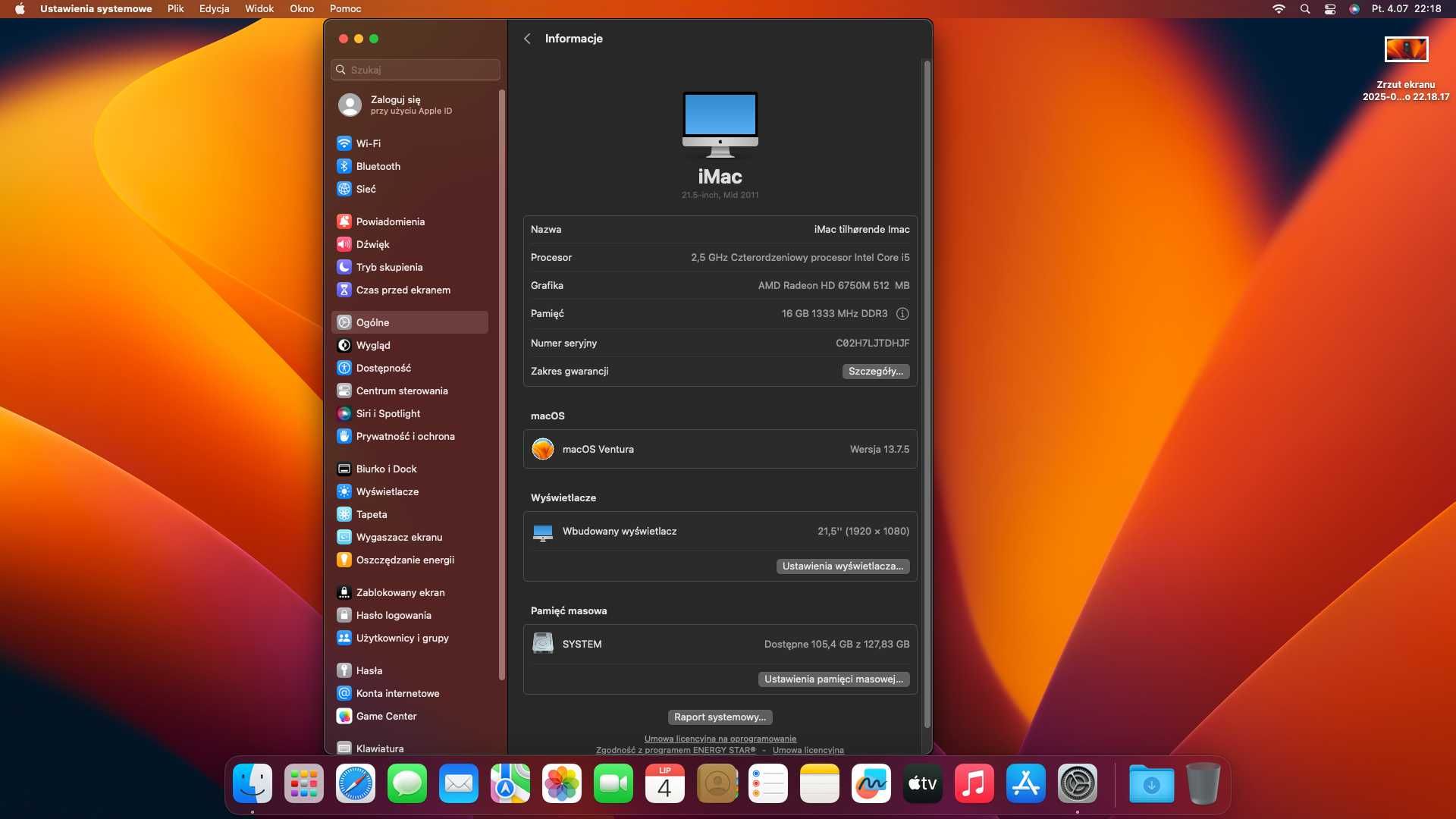This screenshot has width=1456, height=819.
Task: Click serial number C02H7LJTDHJF
Action: click(872, 344)
